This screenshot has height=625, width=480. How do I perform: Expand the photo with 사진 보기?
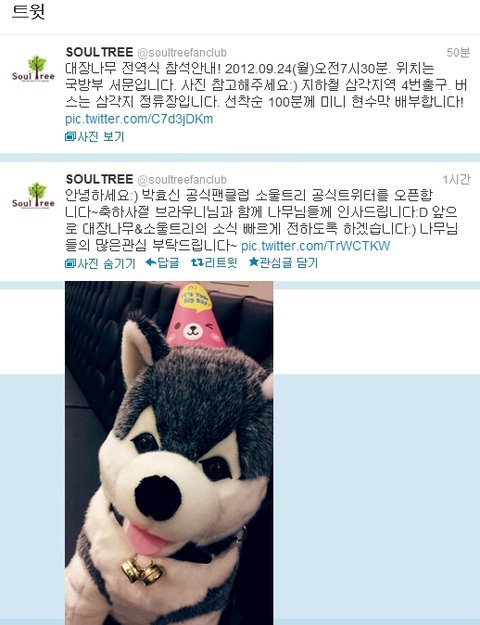pos(95,137)
